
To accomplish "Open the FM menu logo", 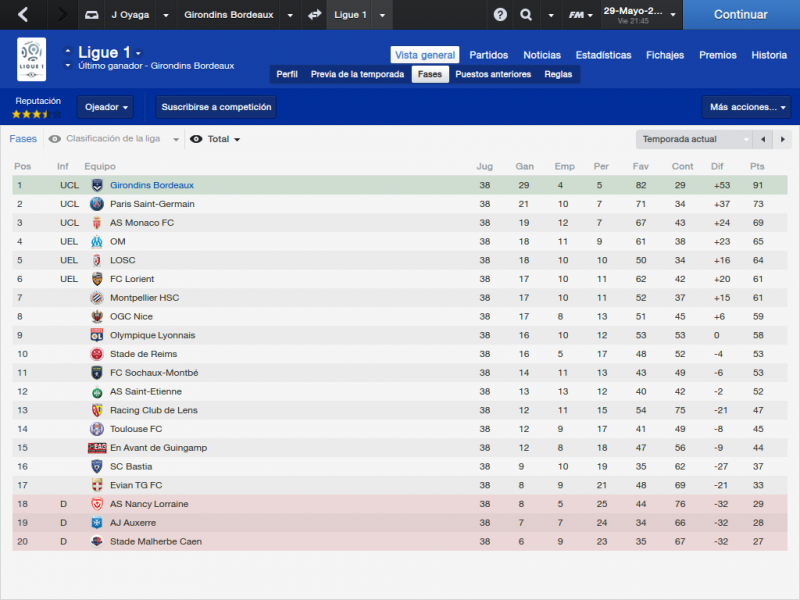I will point(577,15).
